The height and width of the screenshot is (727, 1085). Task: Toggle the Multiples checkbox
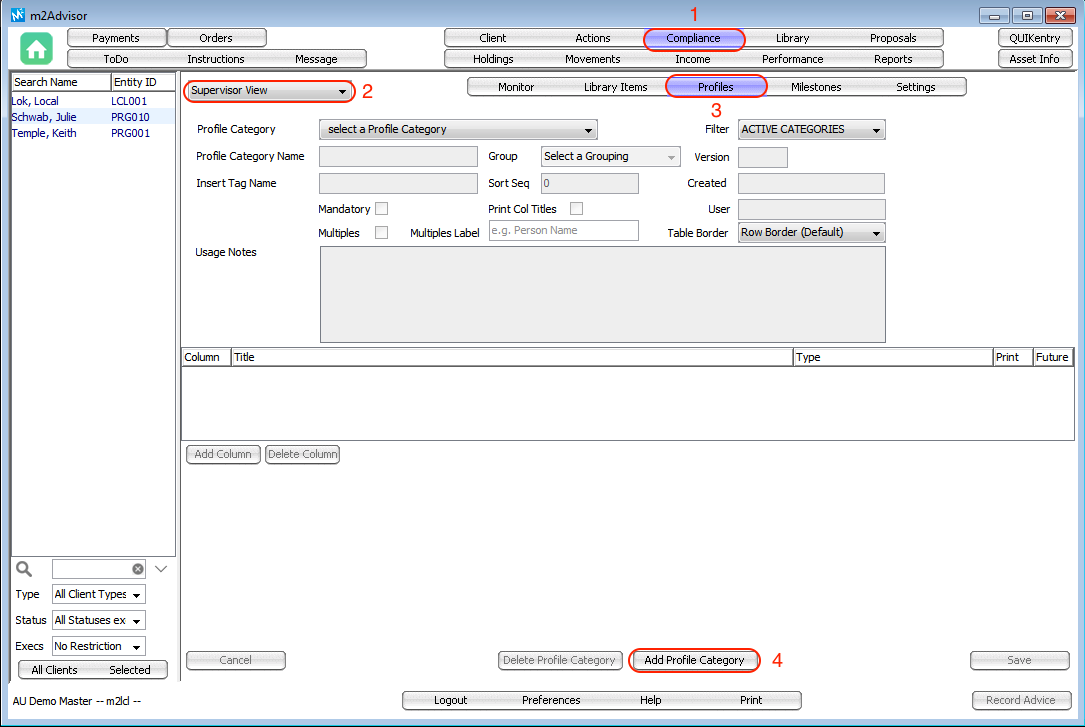(381, 232)
